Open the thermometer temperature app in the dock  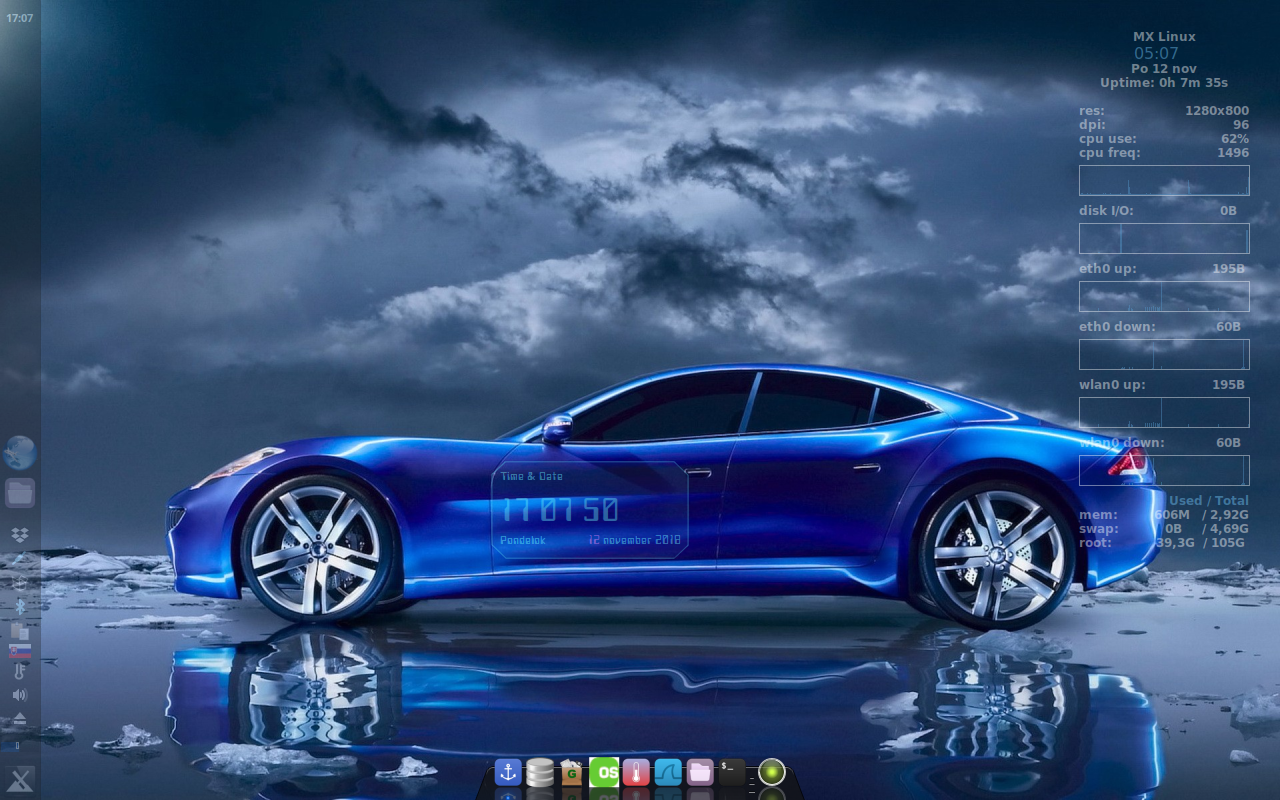pos(636,772)
